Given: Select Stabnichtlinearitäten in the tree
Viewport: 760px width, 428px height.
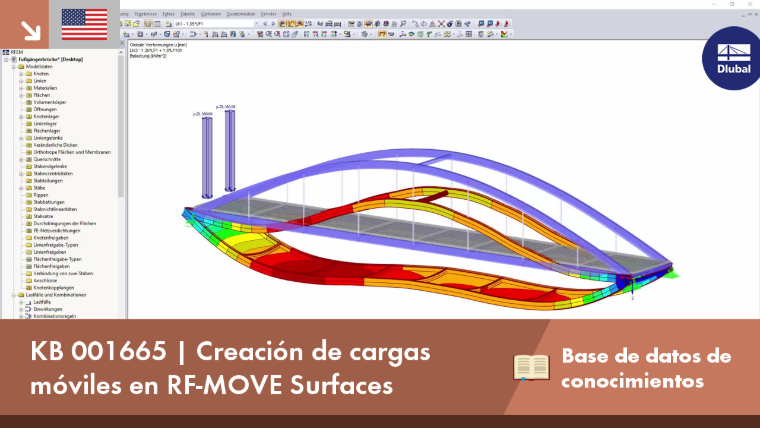Looking at the screenshot, I should coord(55,209).
